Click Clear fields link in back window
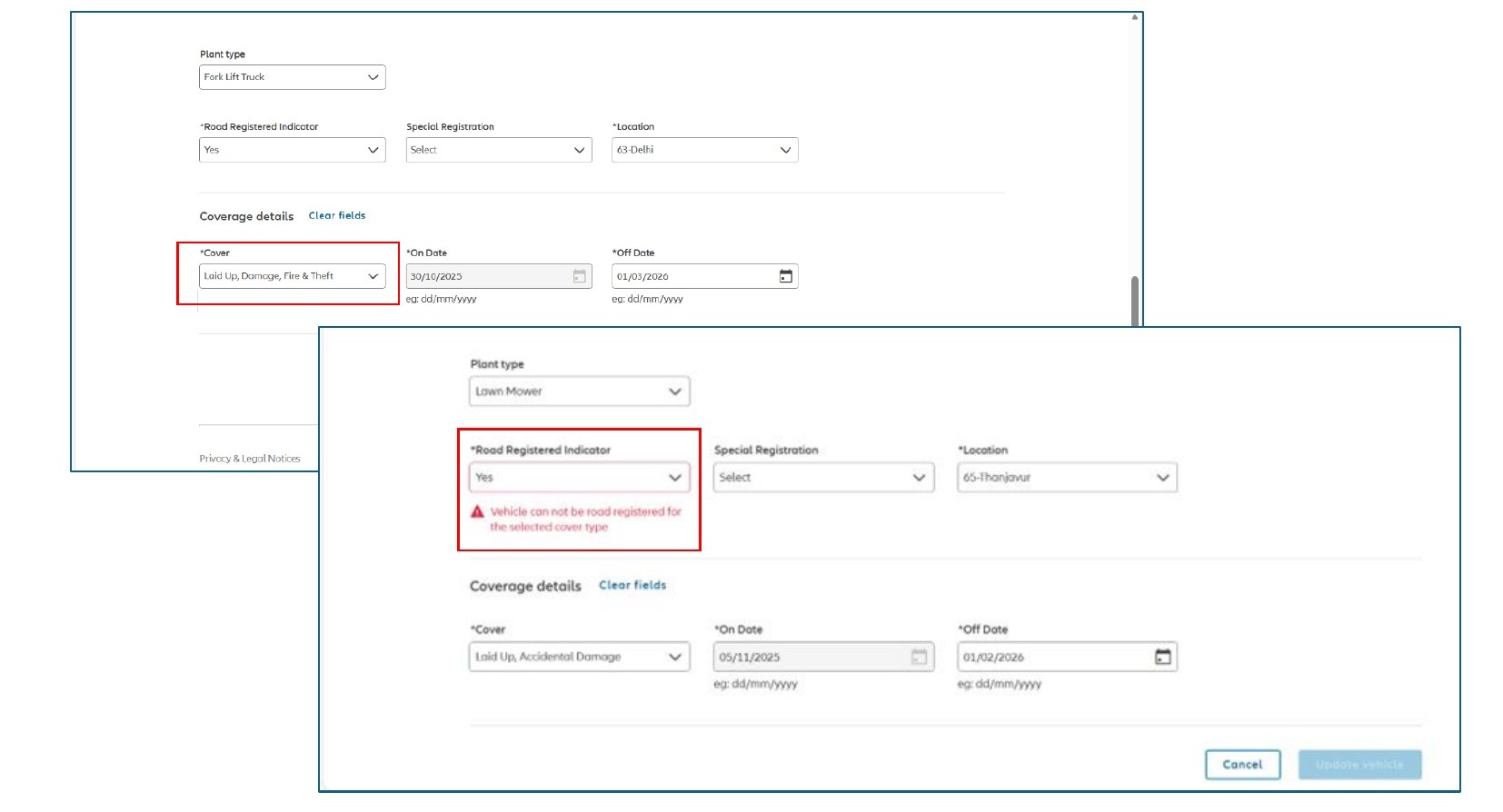 [x=337, y=216]
